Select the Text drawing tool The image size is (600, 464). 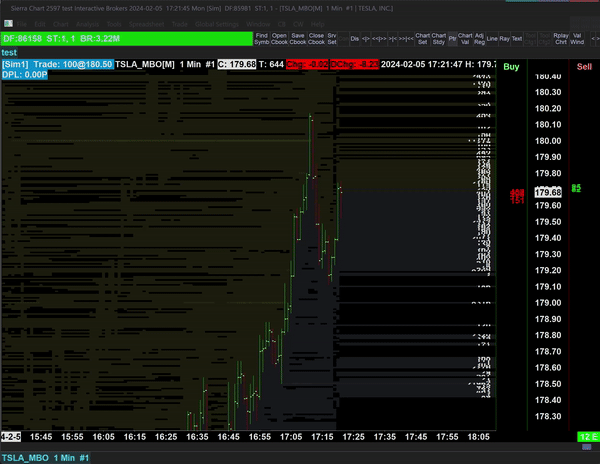pos(517,39)
